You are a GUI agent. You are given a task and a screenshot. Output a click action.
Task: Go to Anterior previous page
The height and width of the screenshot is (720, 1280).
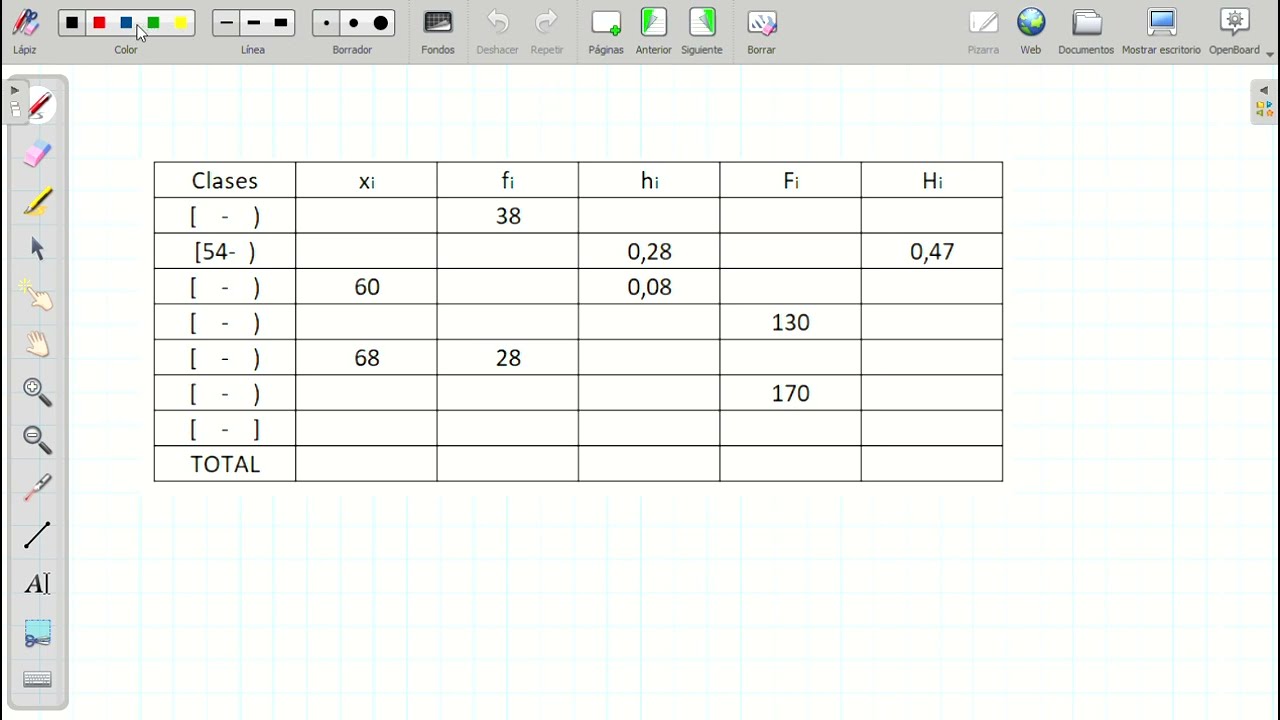pos(654,31)
